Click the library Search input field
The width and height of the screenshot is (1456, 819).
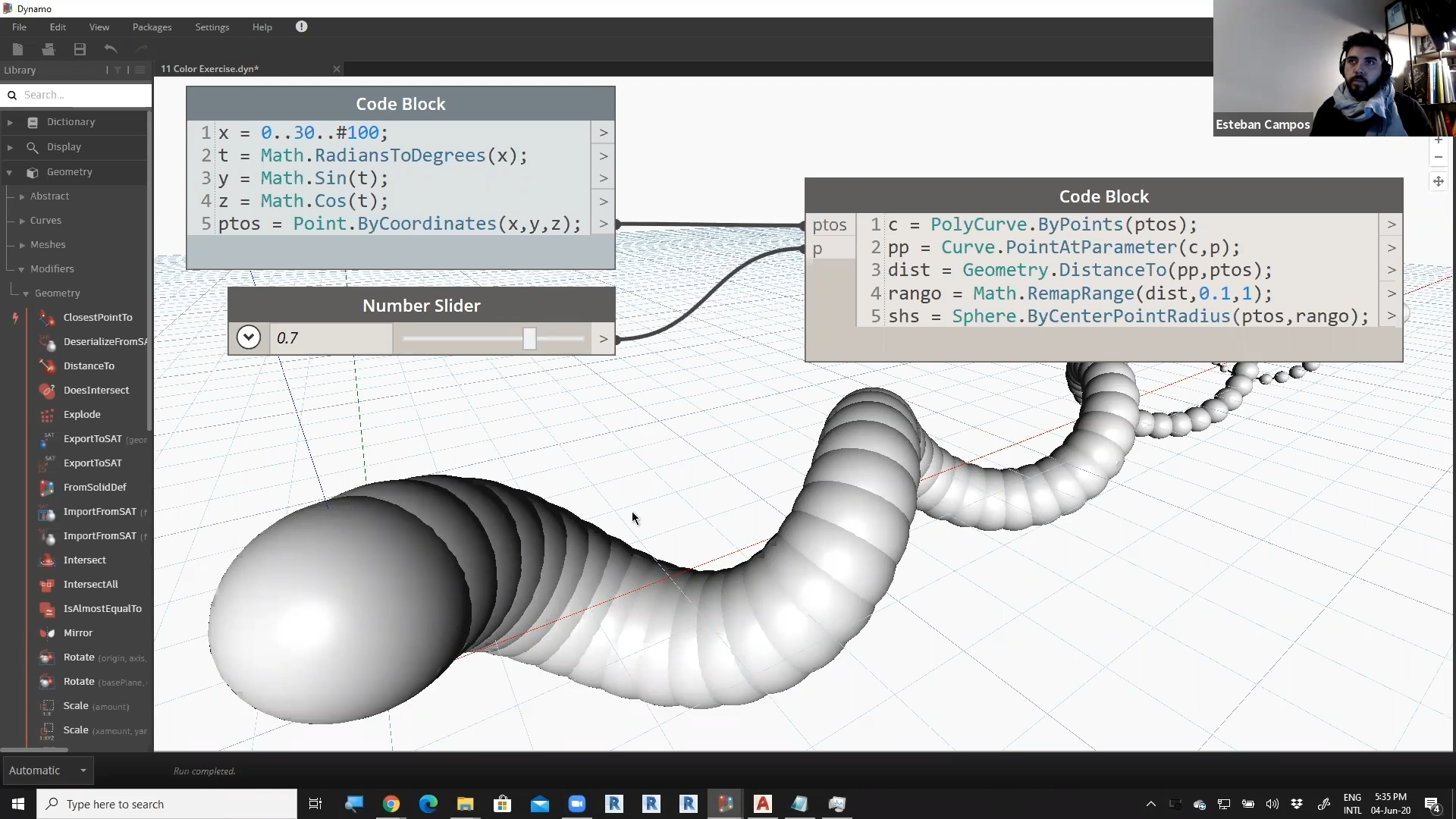[83, 95]
